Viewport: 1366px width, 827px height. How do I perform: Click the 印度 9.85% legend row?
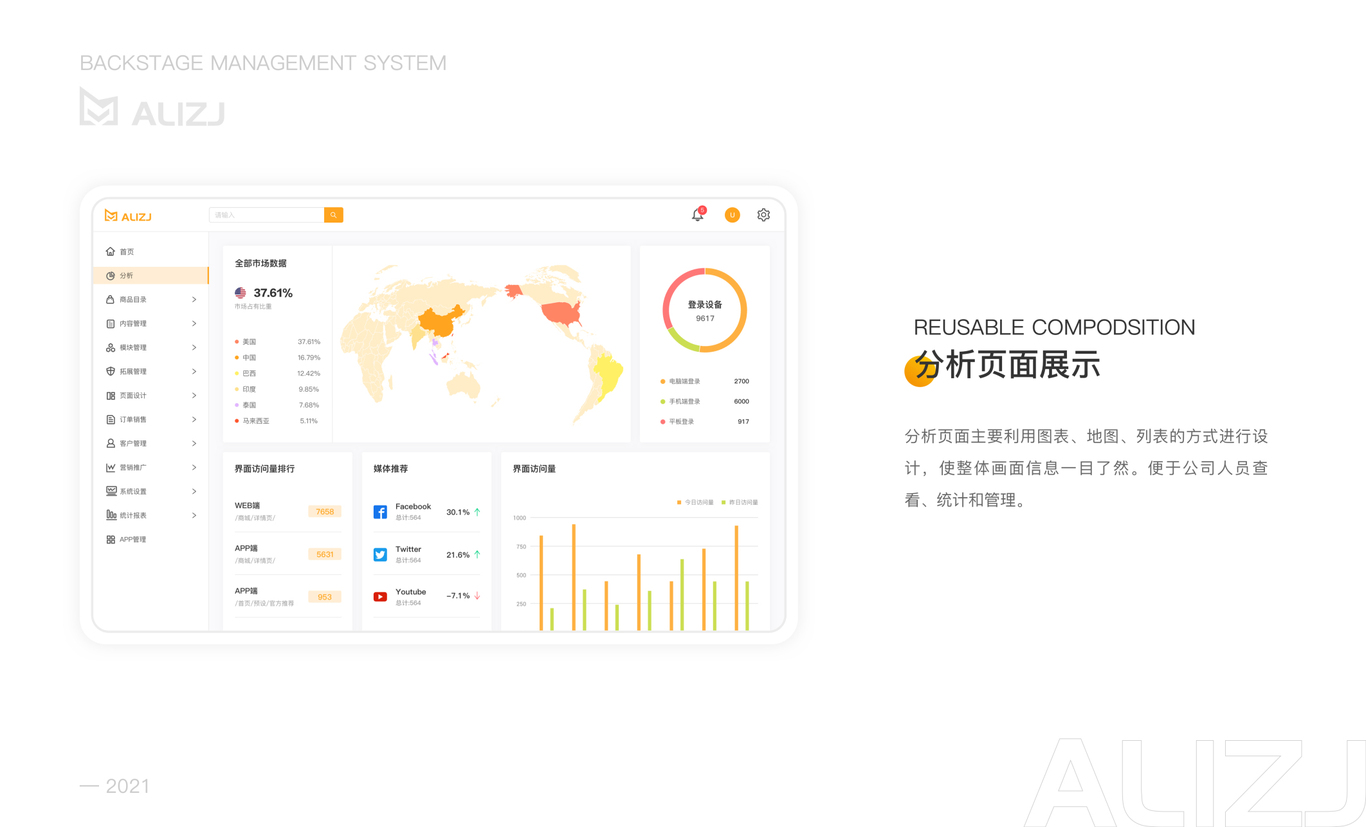(278, 389)
